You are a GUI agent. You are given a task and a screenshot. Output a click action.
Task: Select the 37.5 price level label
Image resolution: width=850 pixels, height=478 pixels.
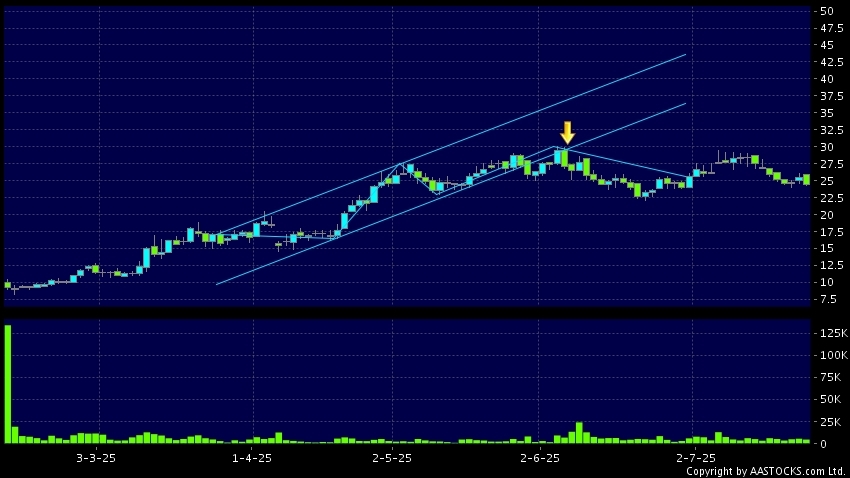pos(832,96)
